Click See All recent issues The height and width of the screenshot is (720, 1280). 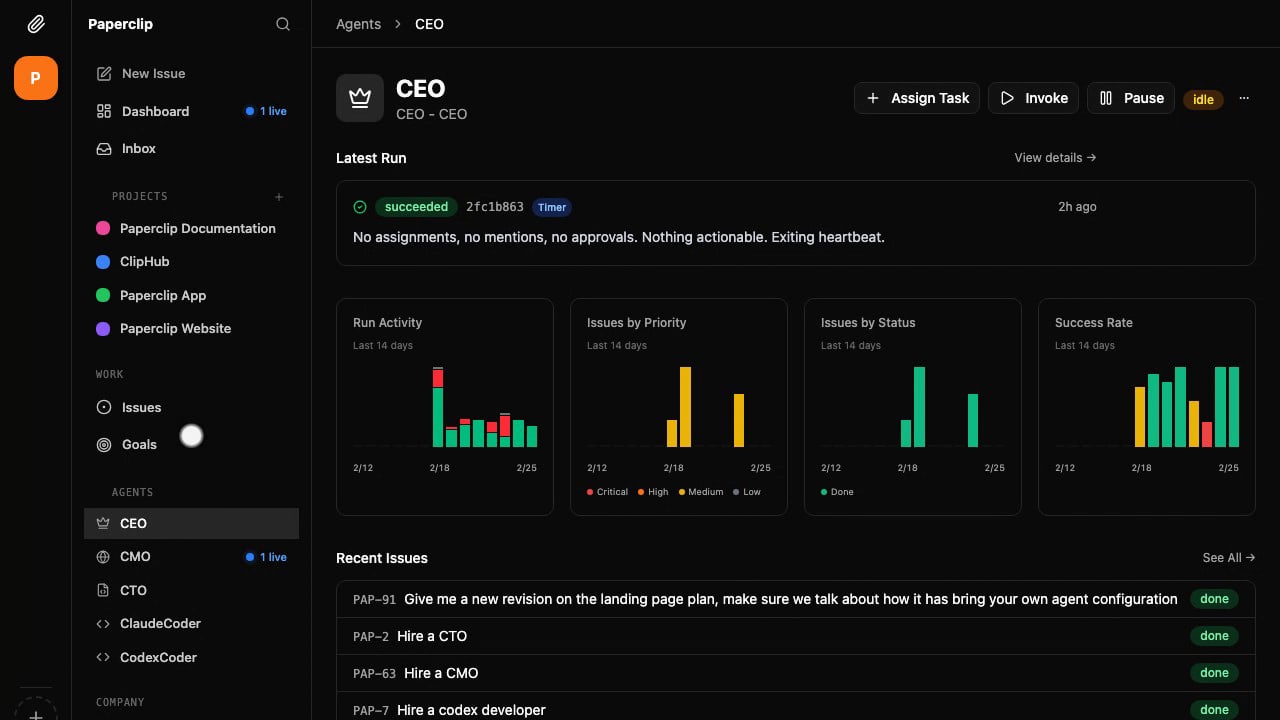click(1229, 558)
